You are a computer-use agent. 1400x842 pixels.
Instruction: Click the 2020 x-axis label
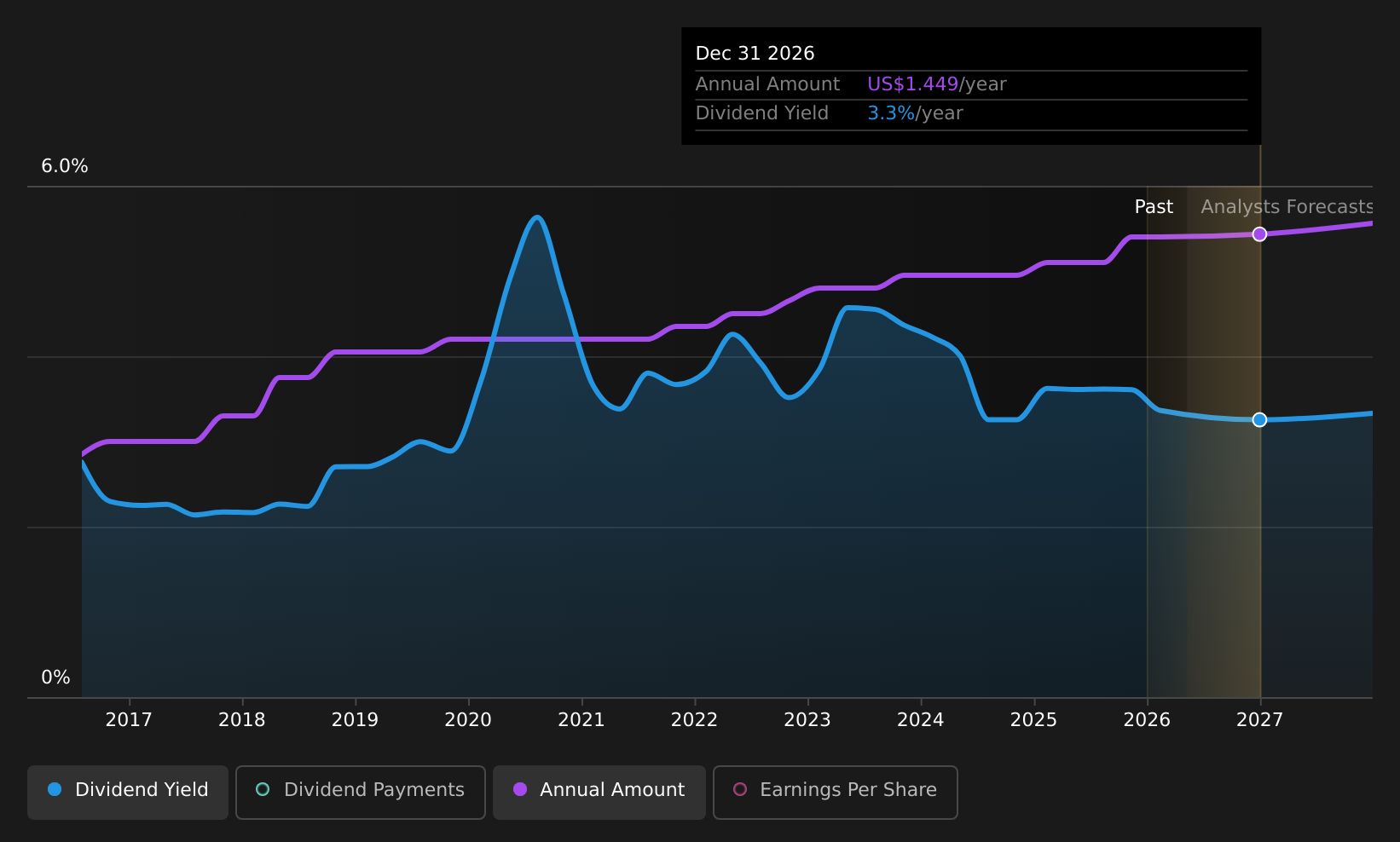[468, 720]
